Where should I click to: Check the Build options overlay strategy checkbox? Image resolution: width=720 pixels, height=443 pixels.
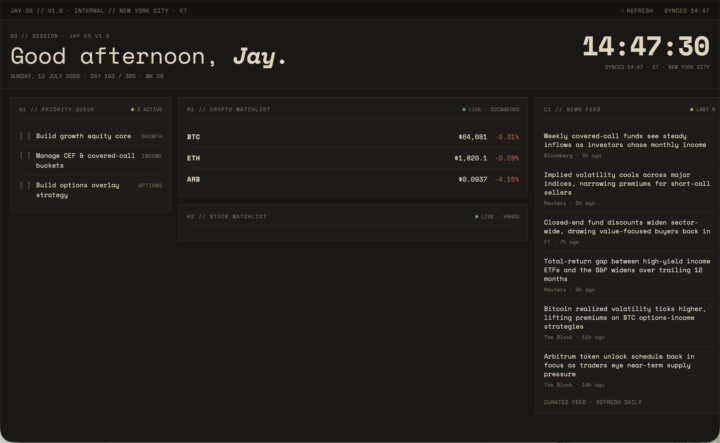pyautogui.click(x=25, y=185)
